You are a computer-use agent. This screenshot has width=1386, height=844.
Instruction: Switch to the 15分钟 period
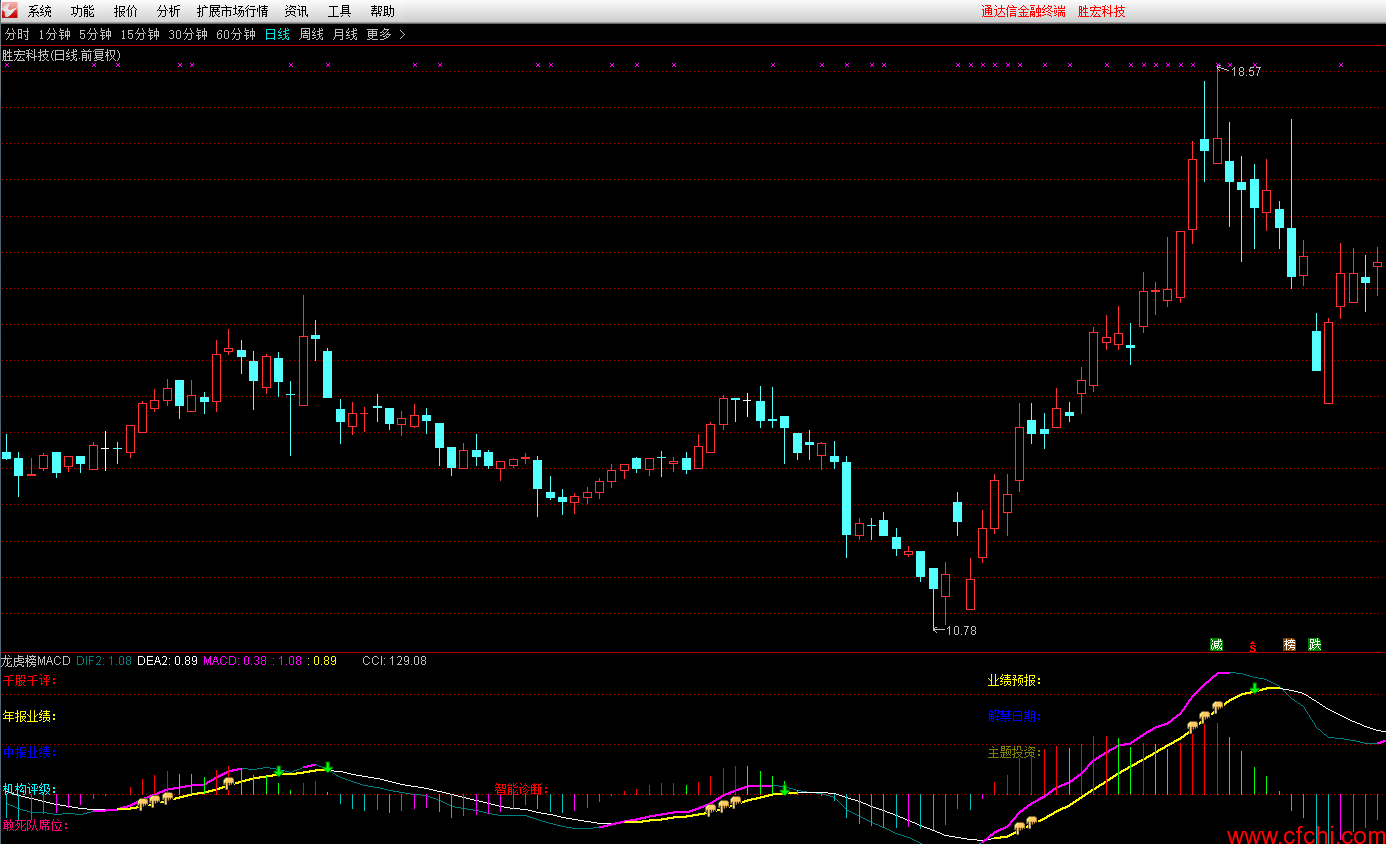pos(140,34)
